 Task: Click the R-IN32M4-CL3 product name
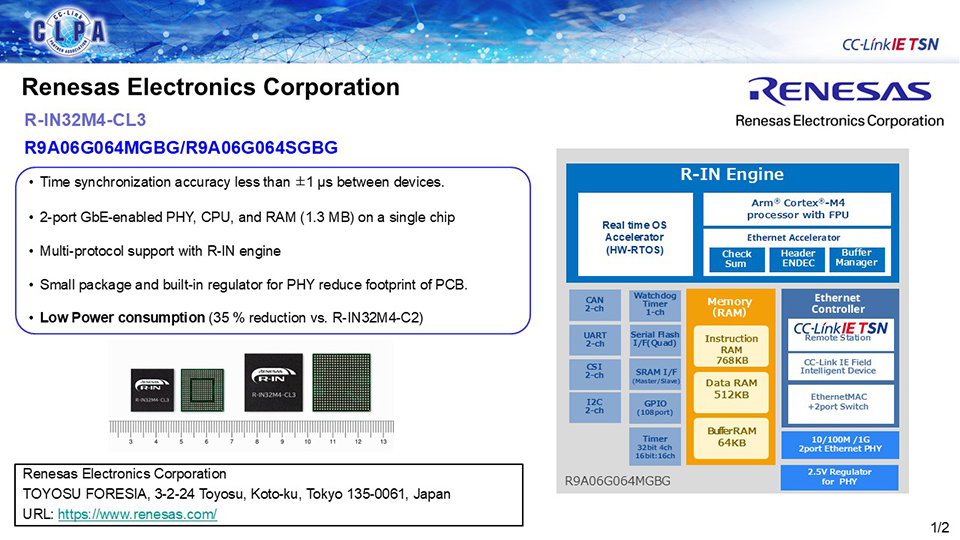click(85, 120)
